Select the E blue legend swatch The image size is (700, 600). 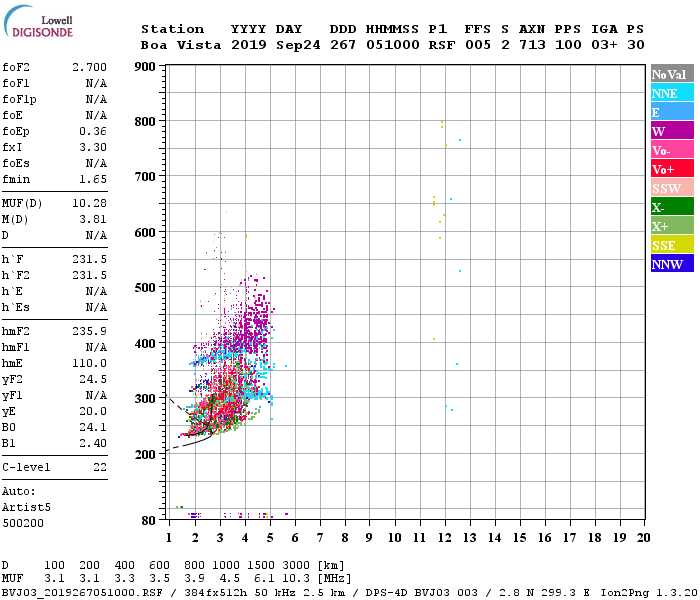pos(672,112)
